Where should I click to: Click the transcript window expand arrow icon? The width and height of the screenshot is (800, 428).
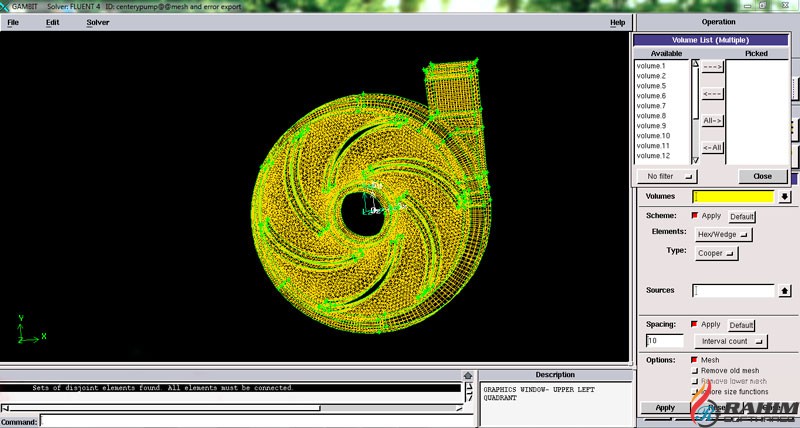coord(468,377)
